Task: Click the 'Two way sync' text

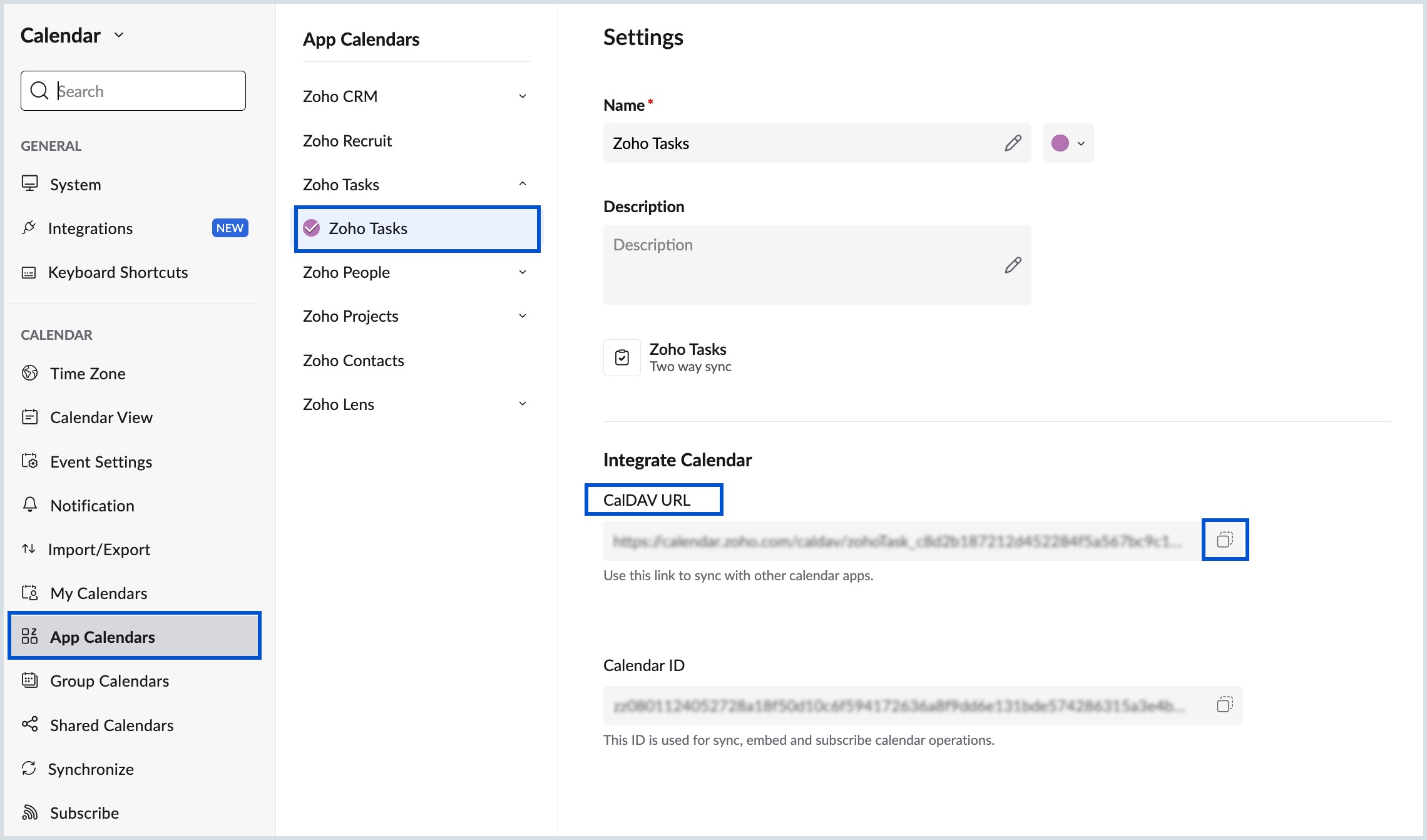Action: tap(690, 367)
